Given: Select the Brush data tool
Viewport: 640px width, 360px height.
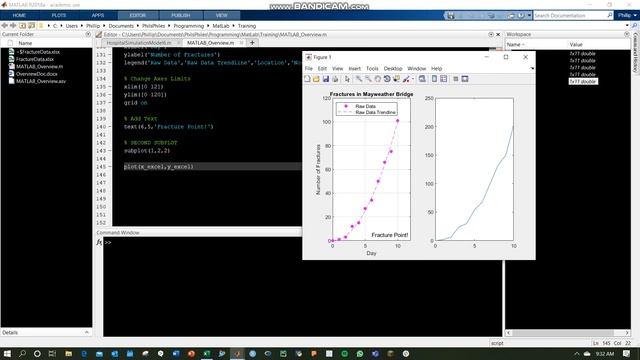Looking at the screenshot, I should 406,79.
